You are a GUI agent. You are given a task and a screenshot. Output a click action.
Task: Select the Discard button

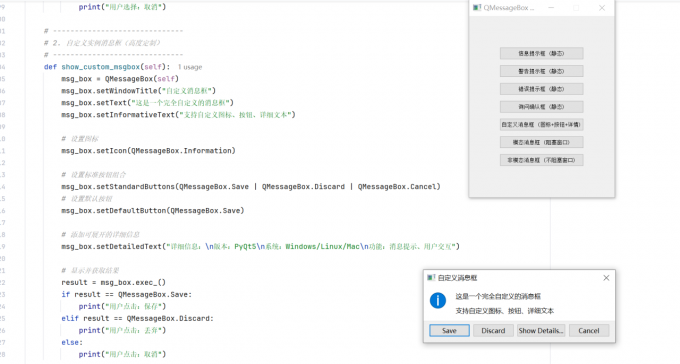(493, 331)
